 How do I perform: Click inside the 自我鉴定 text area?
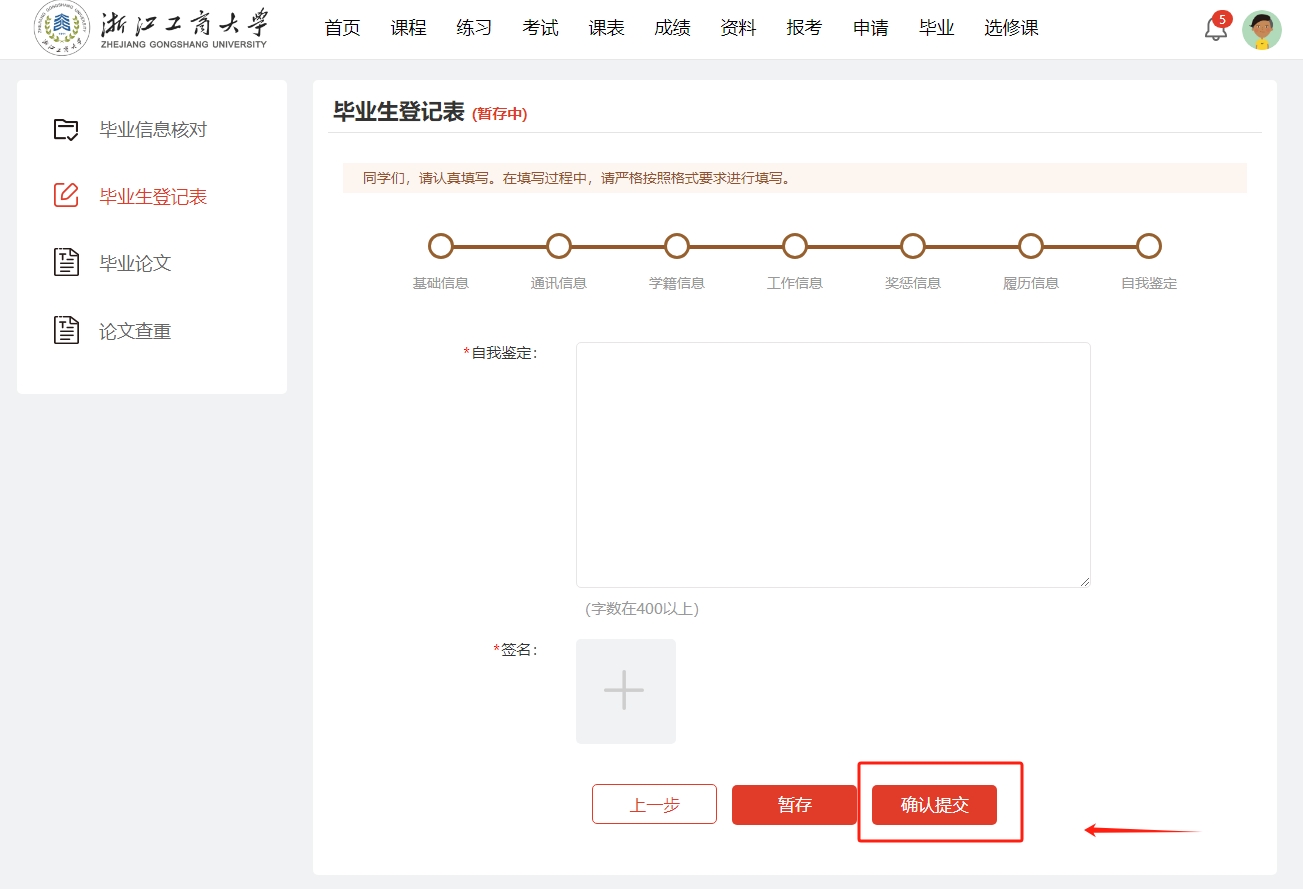point(832,464)
